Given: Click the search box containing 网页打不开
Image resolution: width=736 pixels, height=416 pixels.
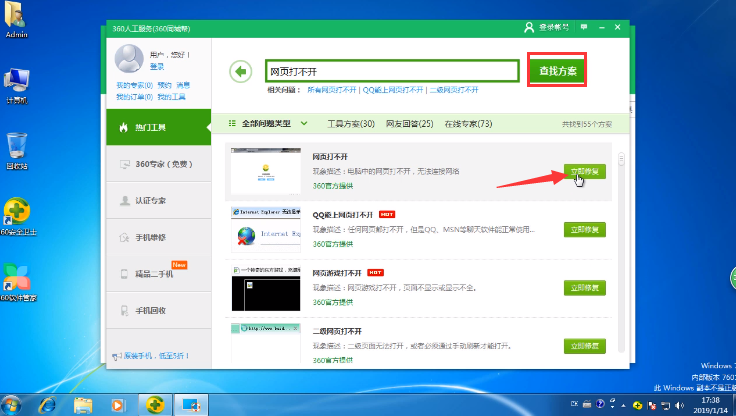Looking at the screenshot, I should pyautogui.click(x=392, y=71).
